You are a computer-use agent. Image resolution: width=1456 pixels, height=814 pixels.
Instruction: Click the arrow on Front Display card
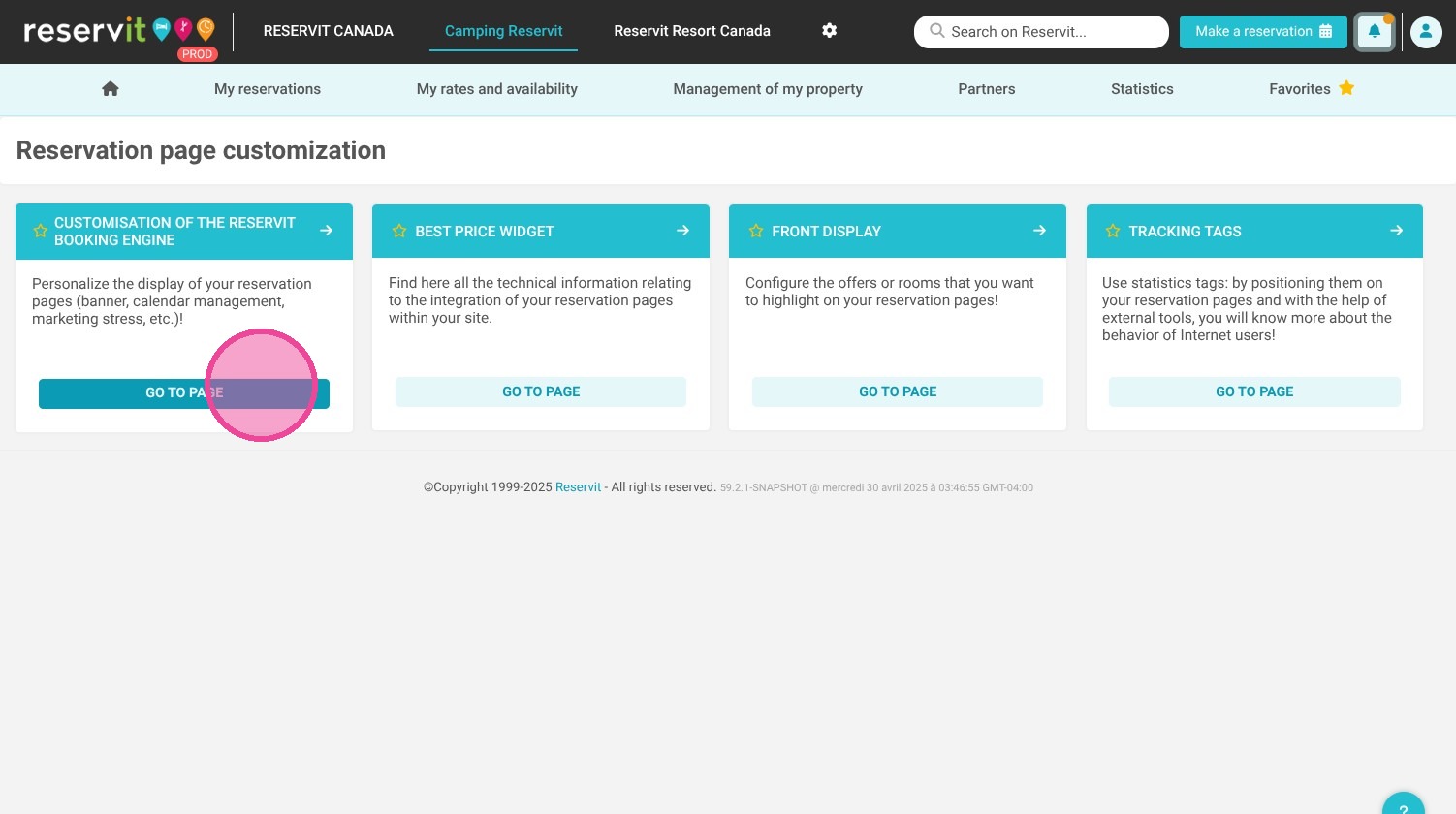pyautogui.click(x=1040, y=231)
